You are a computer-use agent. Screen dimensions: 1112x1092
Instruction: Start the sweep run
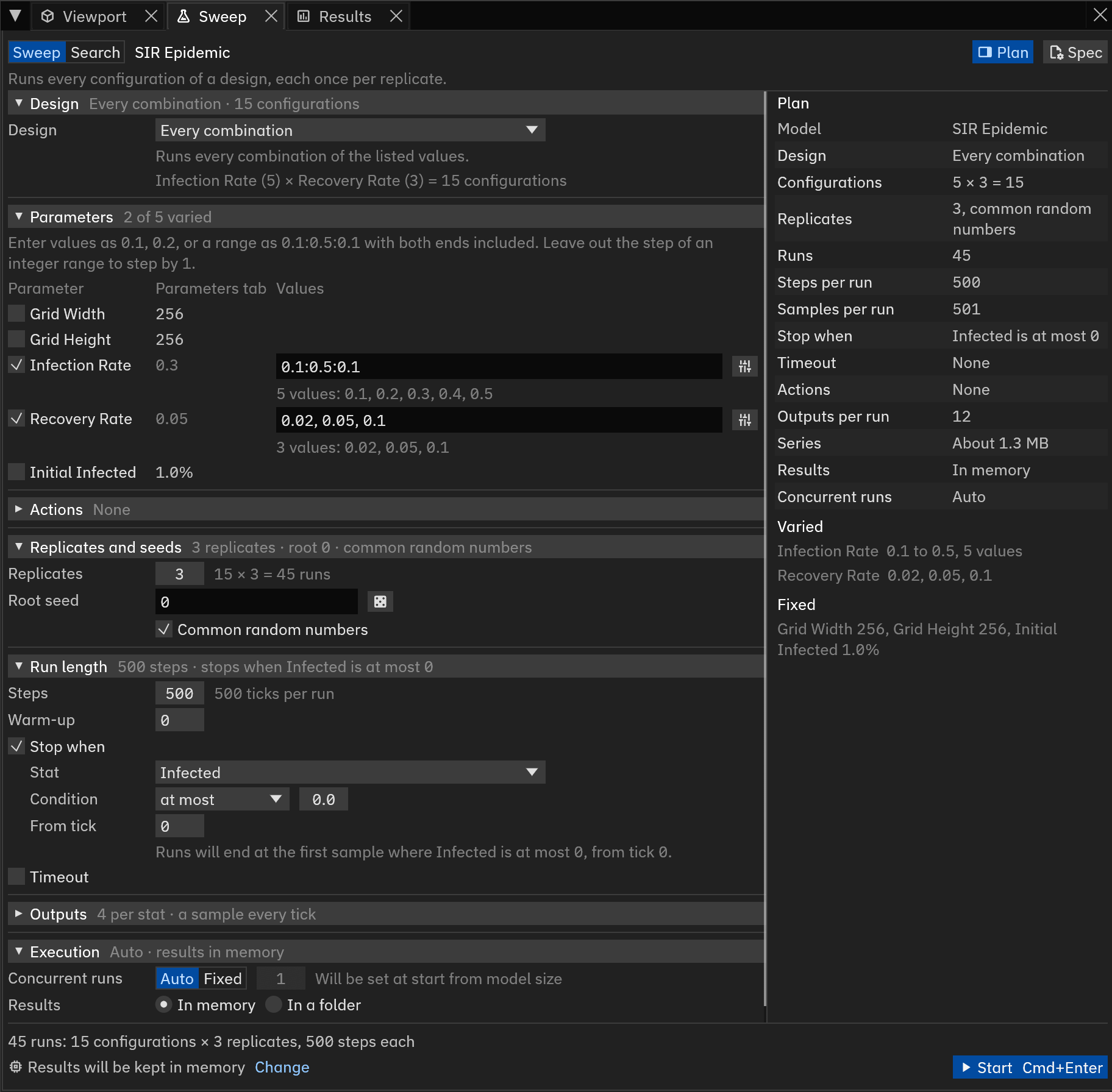[1030, 1068]
